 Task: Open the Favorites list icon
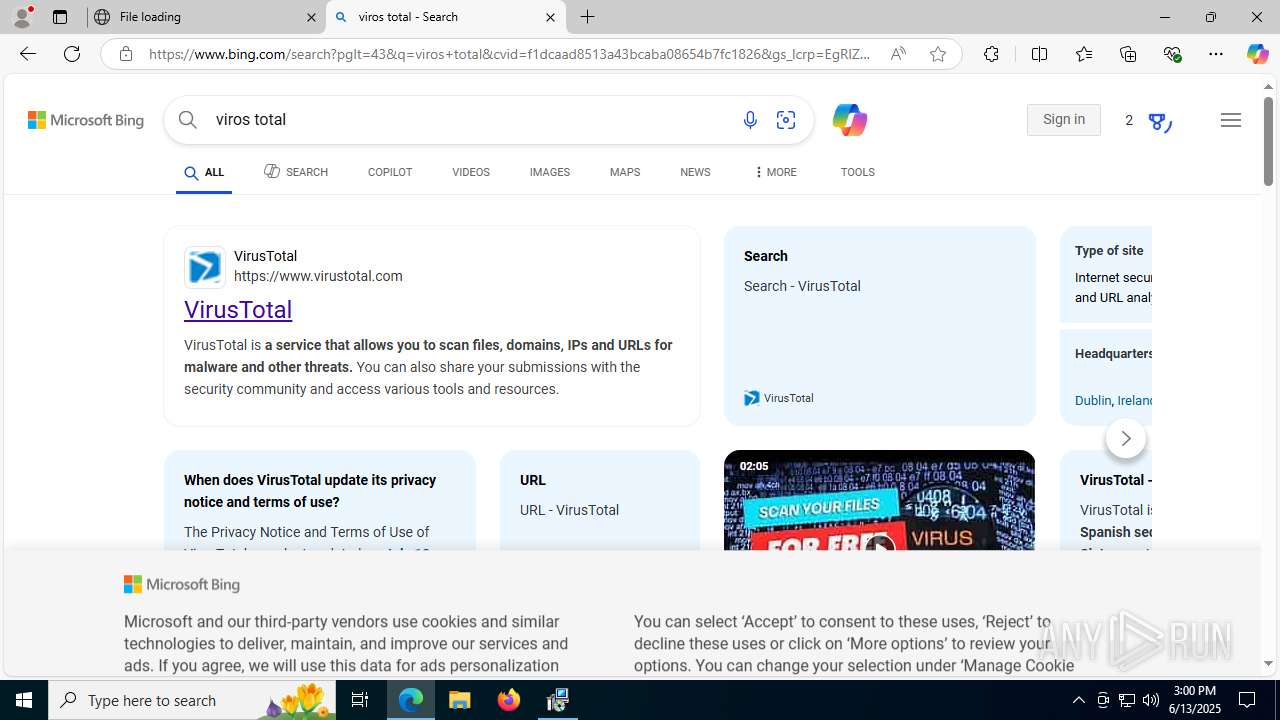click(x=1084, y=54)
